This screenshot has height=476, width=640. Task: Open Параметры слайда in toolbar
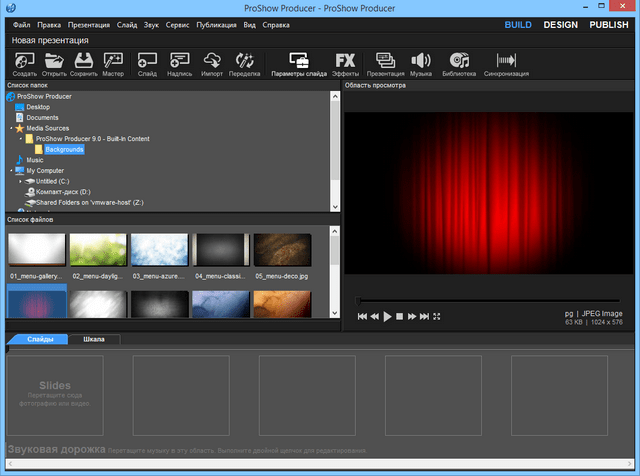point(299,62)
